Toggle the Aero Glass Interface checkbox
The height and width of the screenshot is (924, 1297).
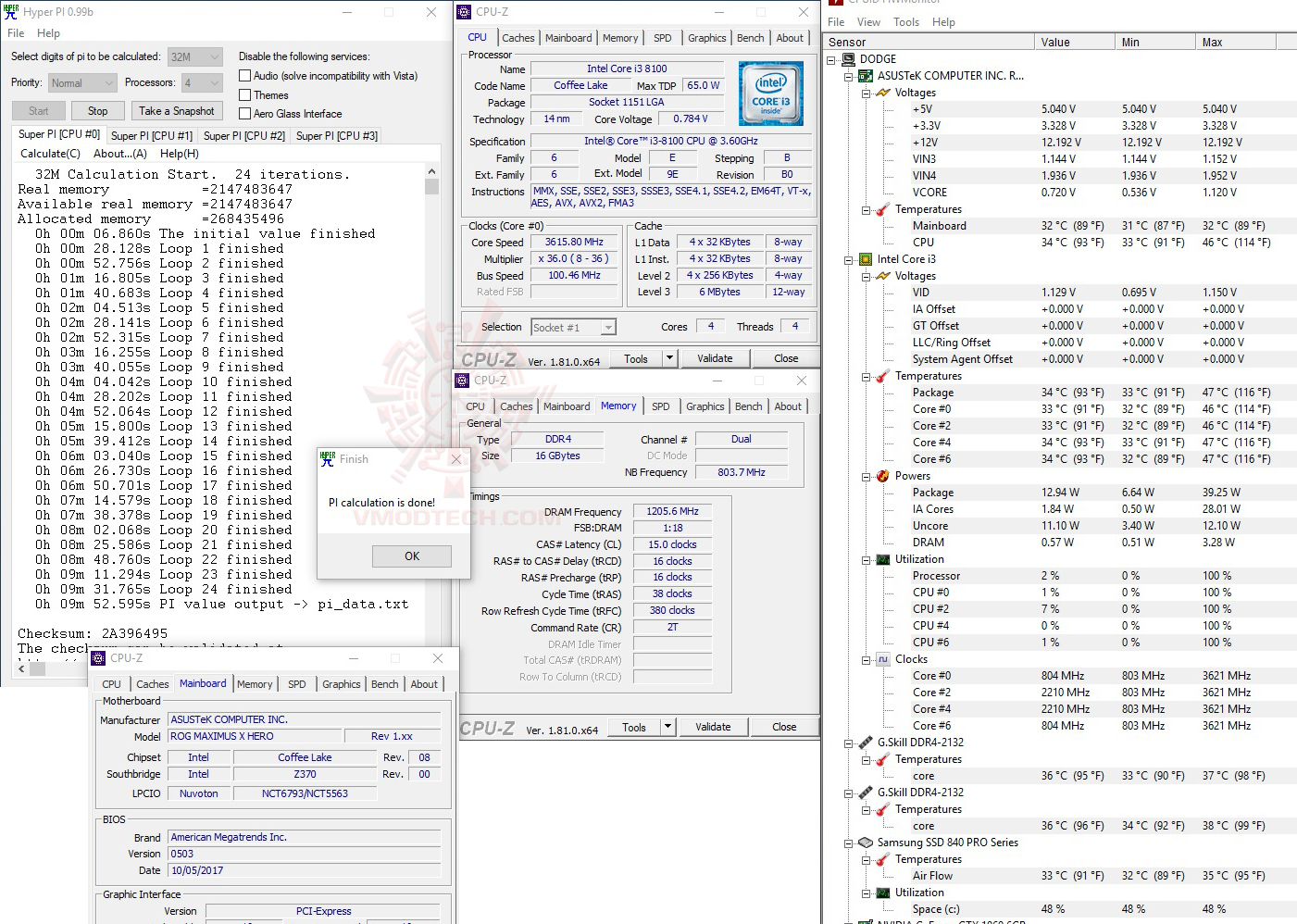pos(245,113)
